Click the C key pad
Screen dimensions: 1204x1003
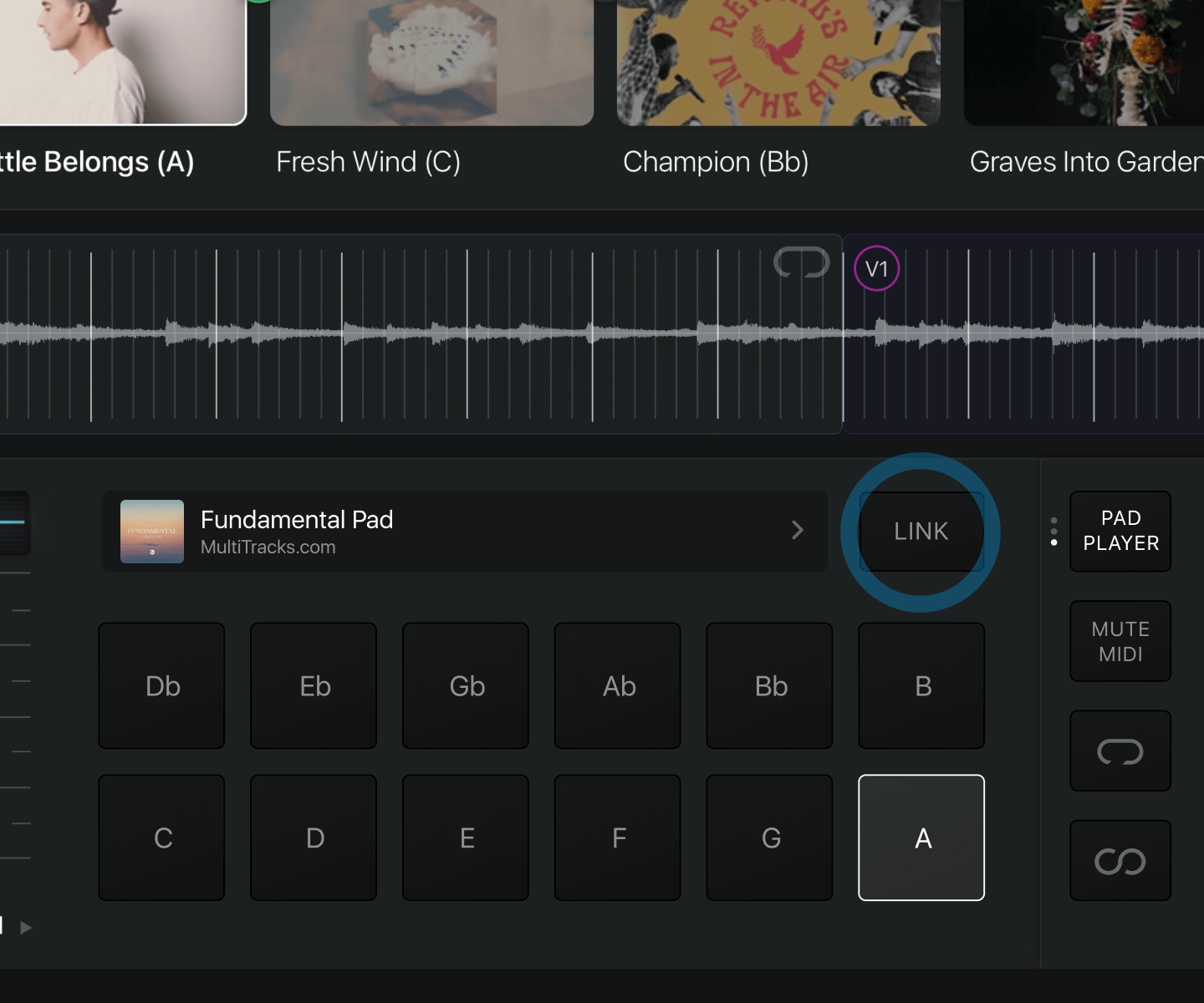161,838
